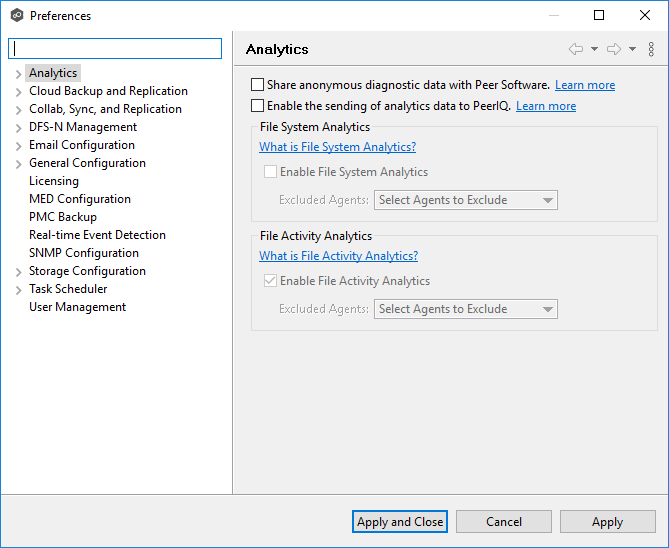This screenshot has height=548, width=669.
Task: Expand the Storage Configuration tree node
Action: (x=19, y=272)
